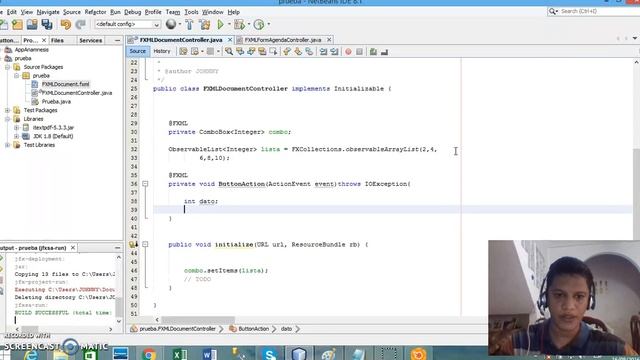Open the Edit menu
The image size is (640, 360).
tap(12, 12)
